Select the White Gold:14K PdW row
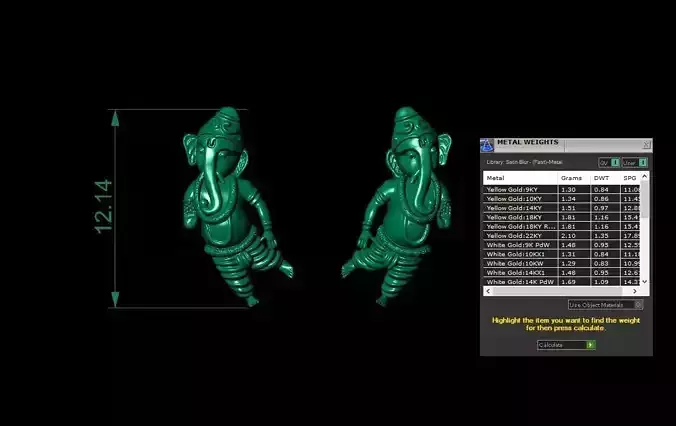 [562, 282]
